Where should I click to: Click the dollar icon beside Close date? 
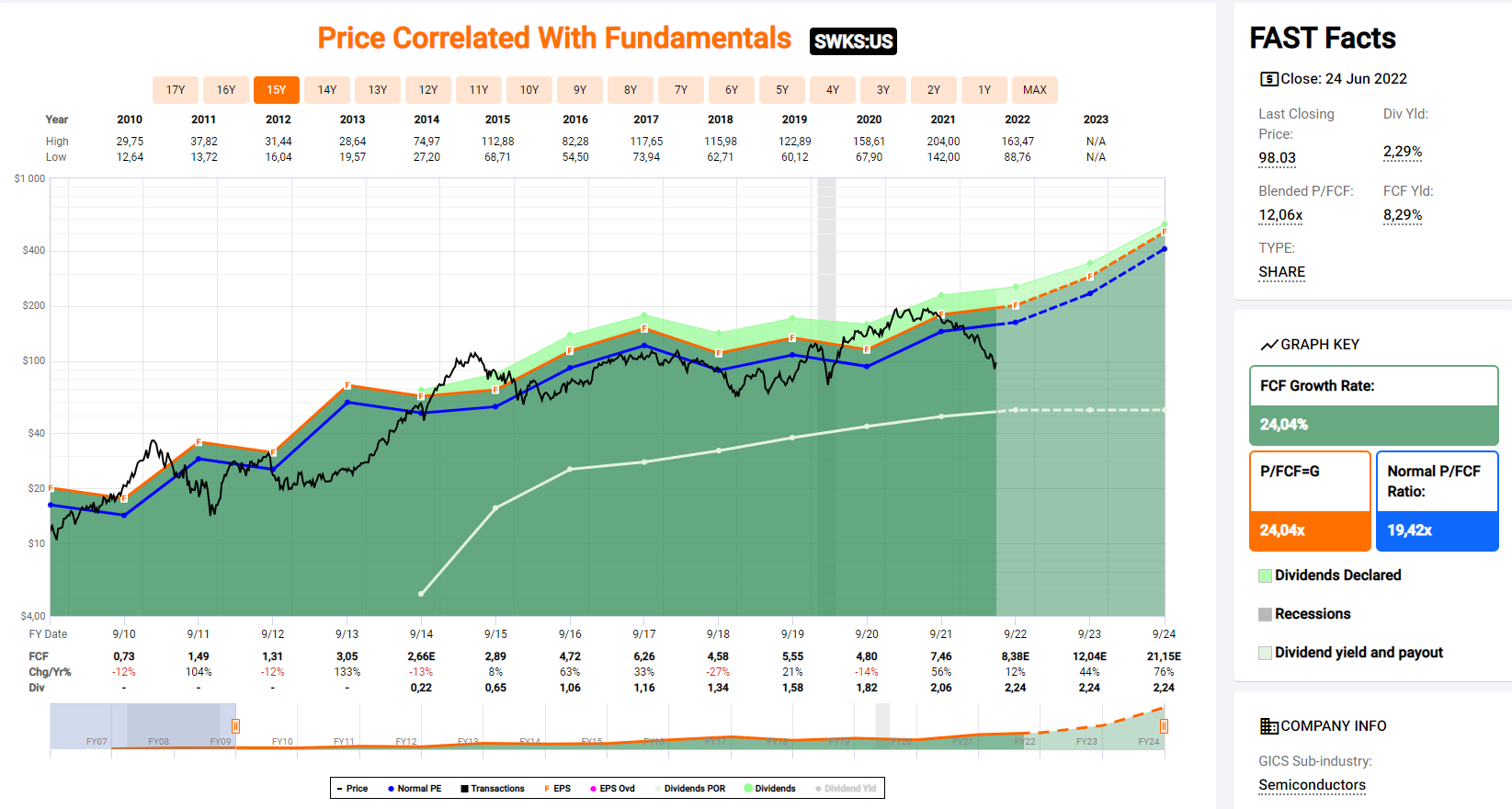(x=1268, y=79)
